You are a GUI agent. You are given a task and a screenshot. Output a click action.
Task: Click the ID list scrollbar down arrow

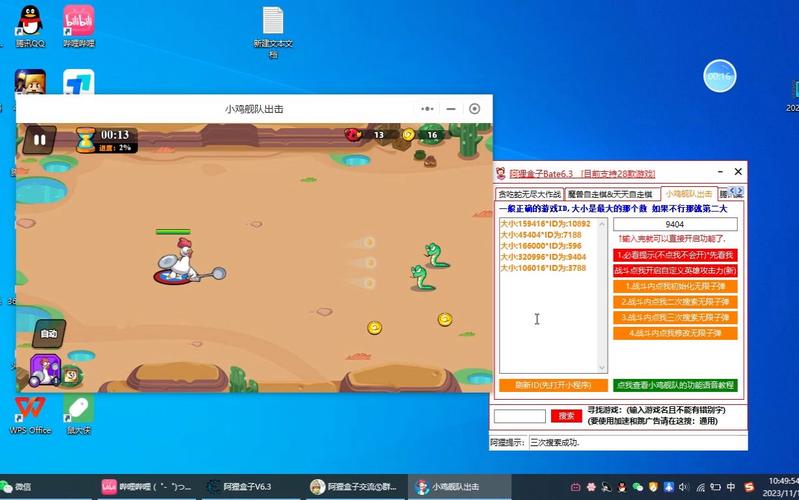pos(602,367)
